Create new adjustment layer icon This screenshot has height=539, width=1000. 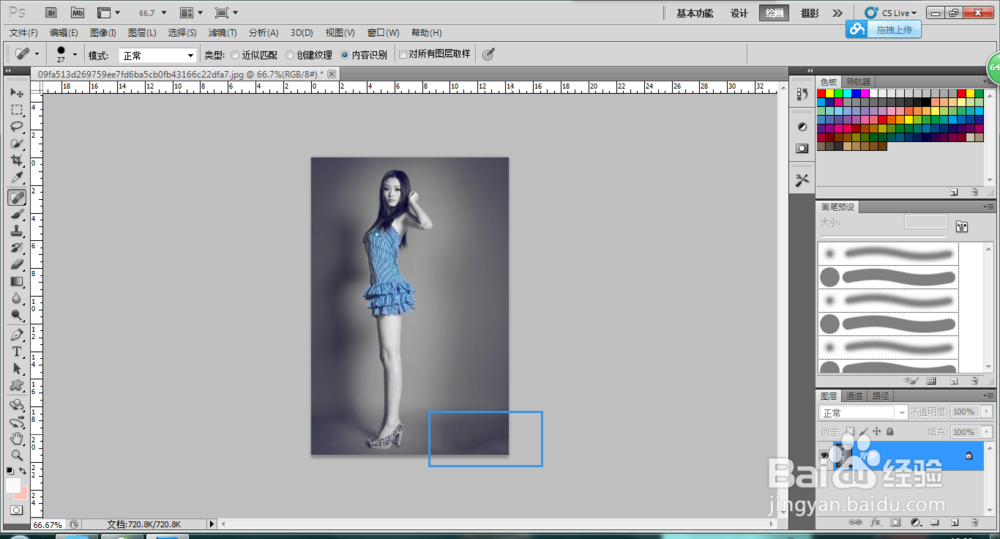915,522
